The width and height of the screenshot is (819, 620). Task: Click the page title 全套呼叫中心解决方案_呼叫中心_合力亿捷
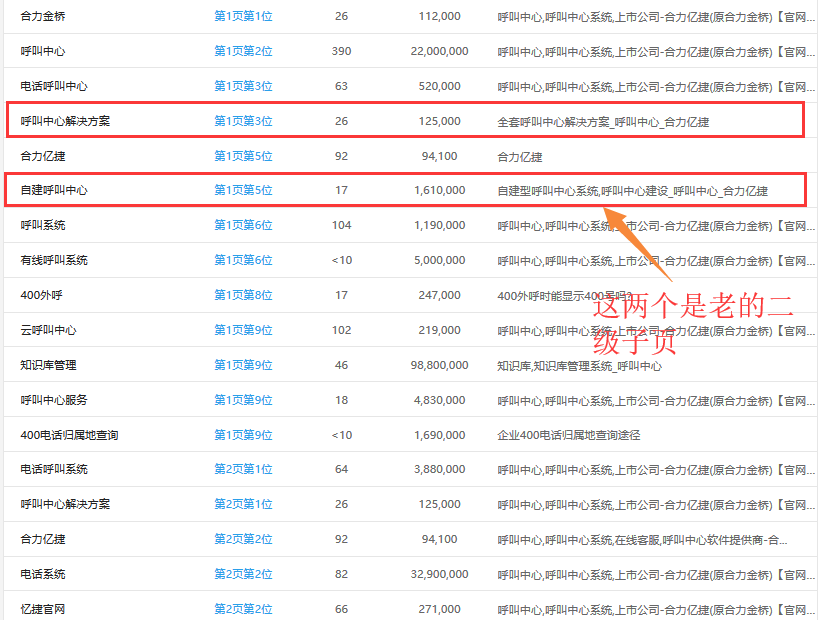click(603, 122)
